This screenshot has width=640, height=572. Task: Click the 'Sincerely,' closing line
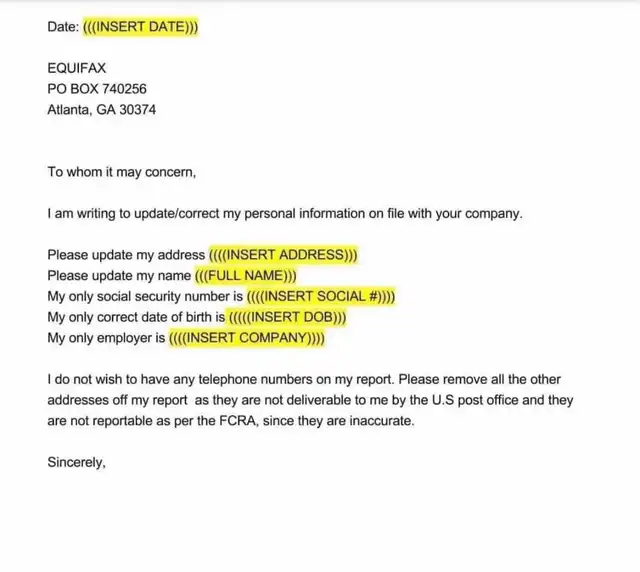pos(77,463)
